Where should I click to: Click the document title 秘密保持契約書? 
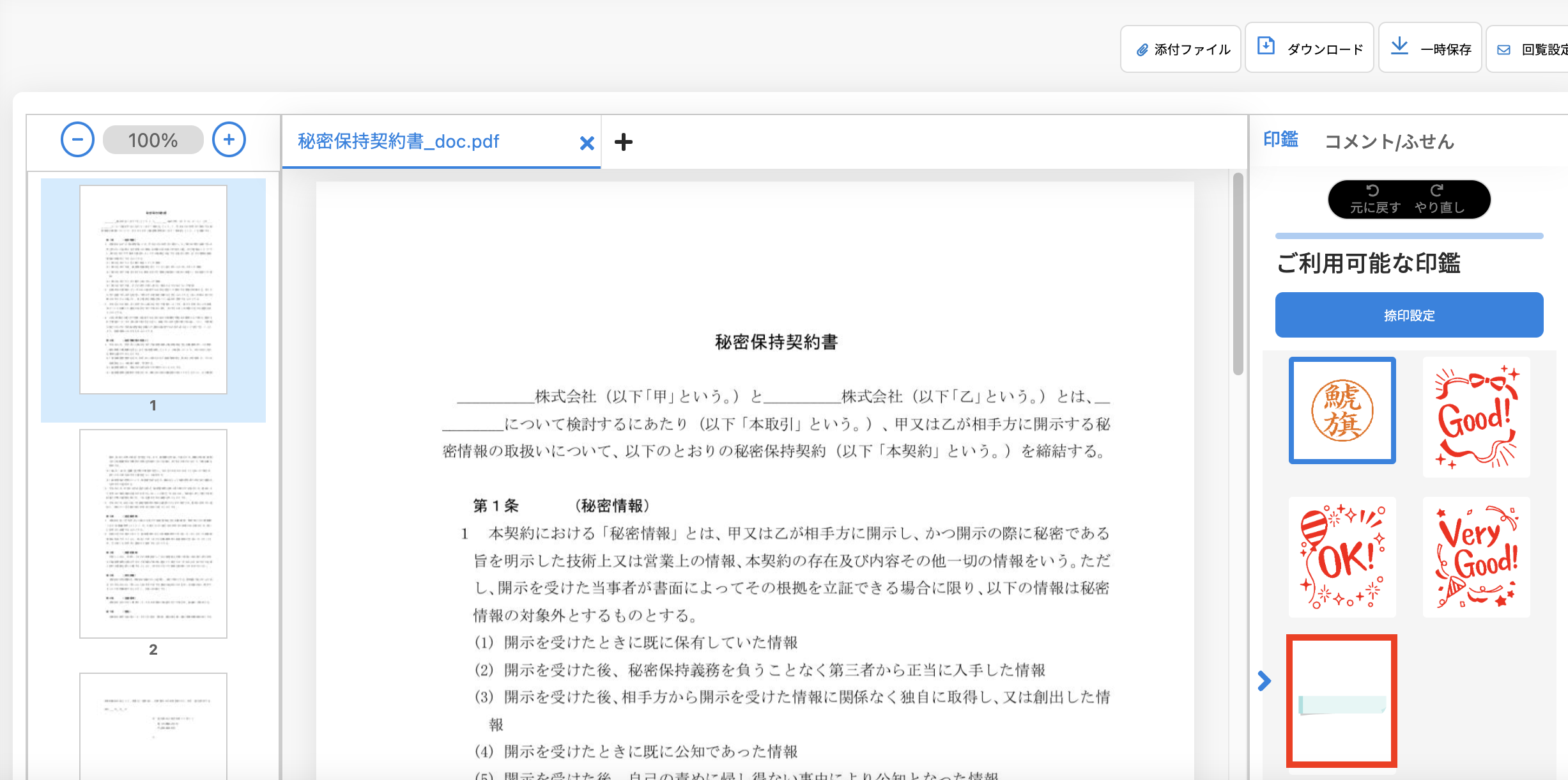tap(776, 342)
